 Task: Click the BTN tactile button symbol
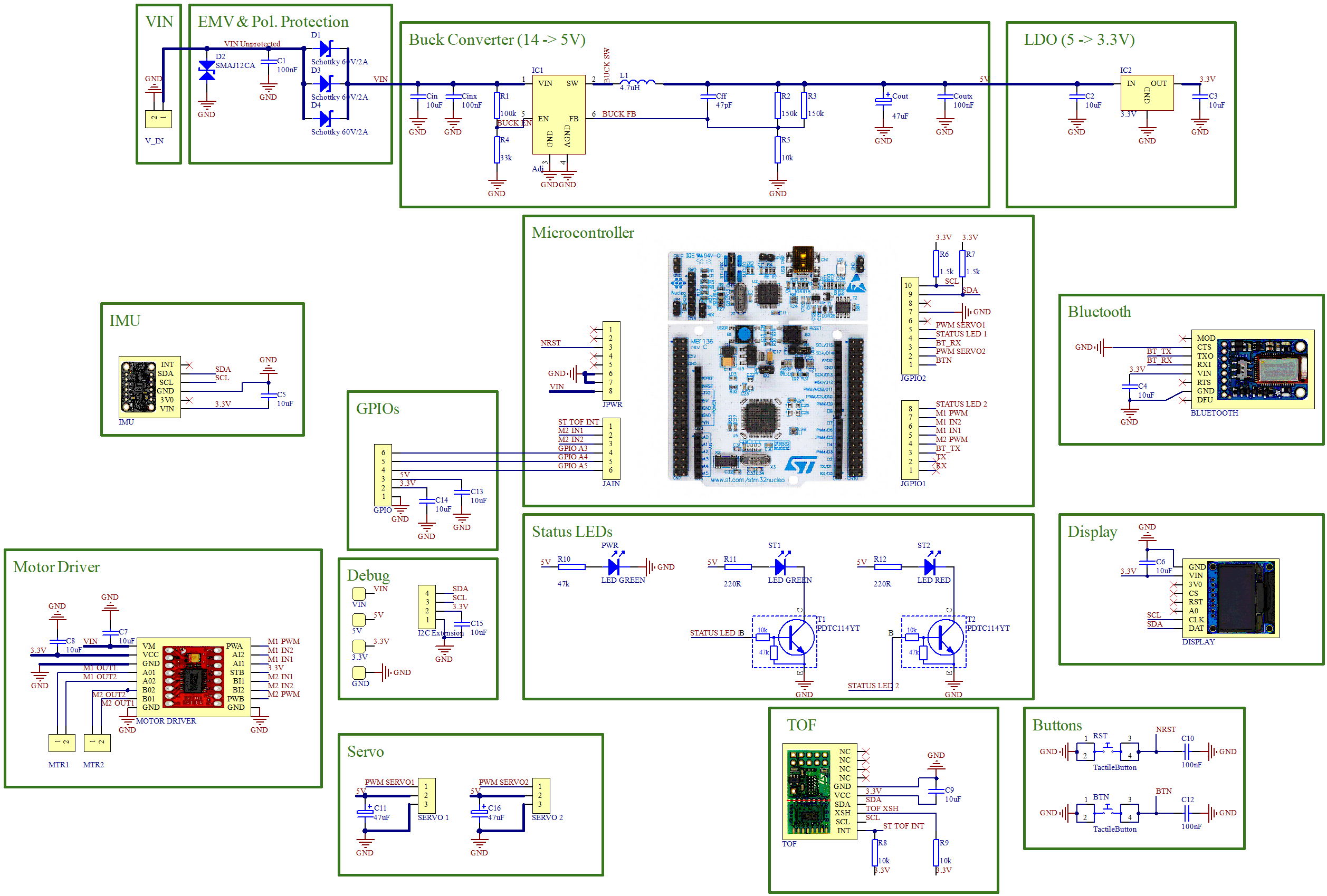pyautogui.click(x=1107, y=813)
